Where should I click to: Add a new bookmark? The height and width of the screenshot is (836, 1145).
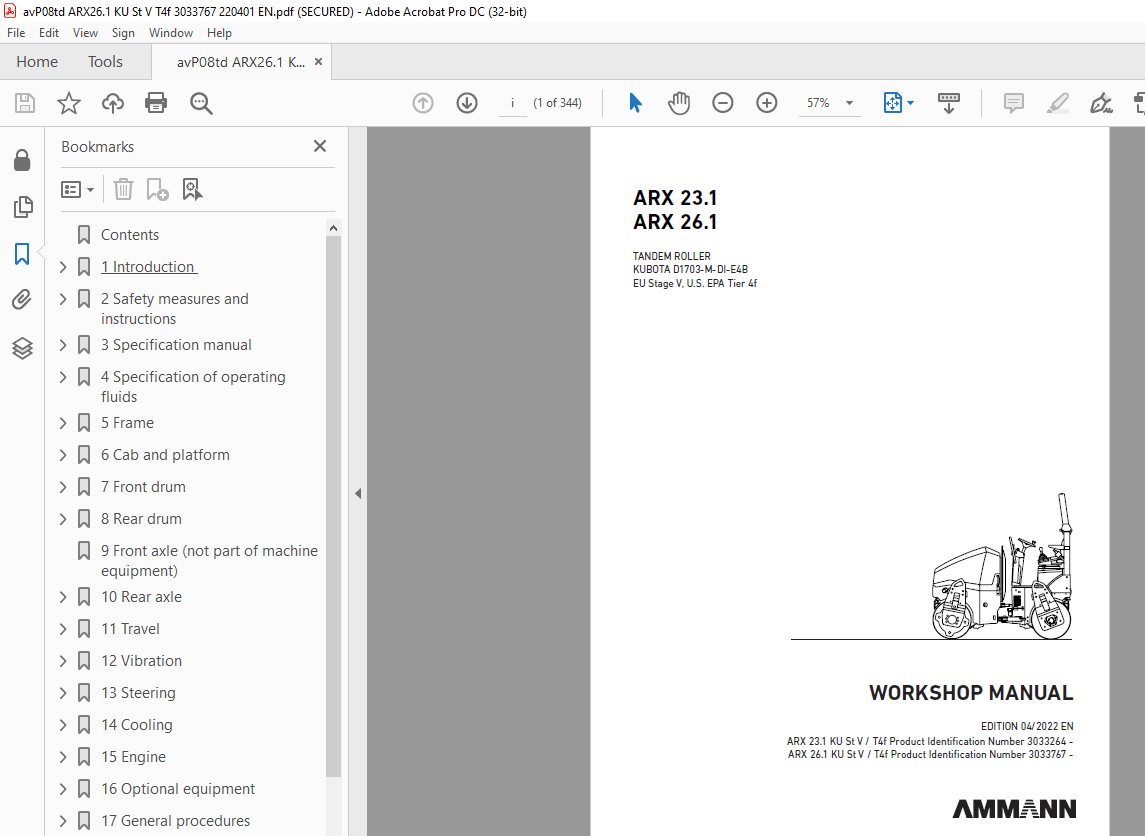(157, 190)
